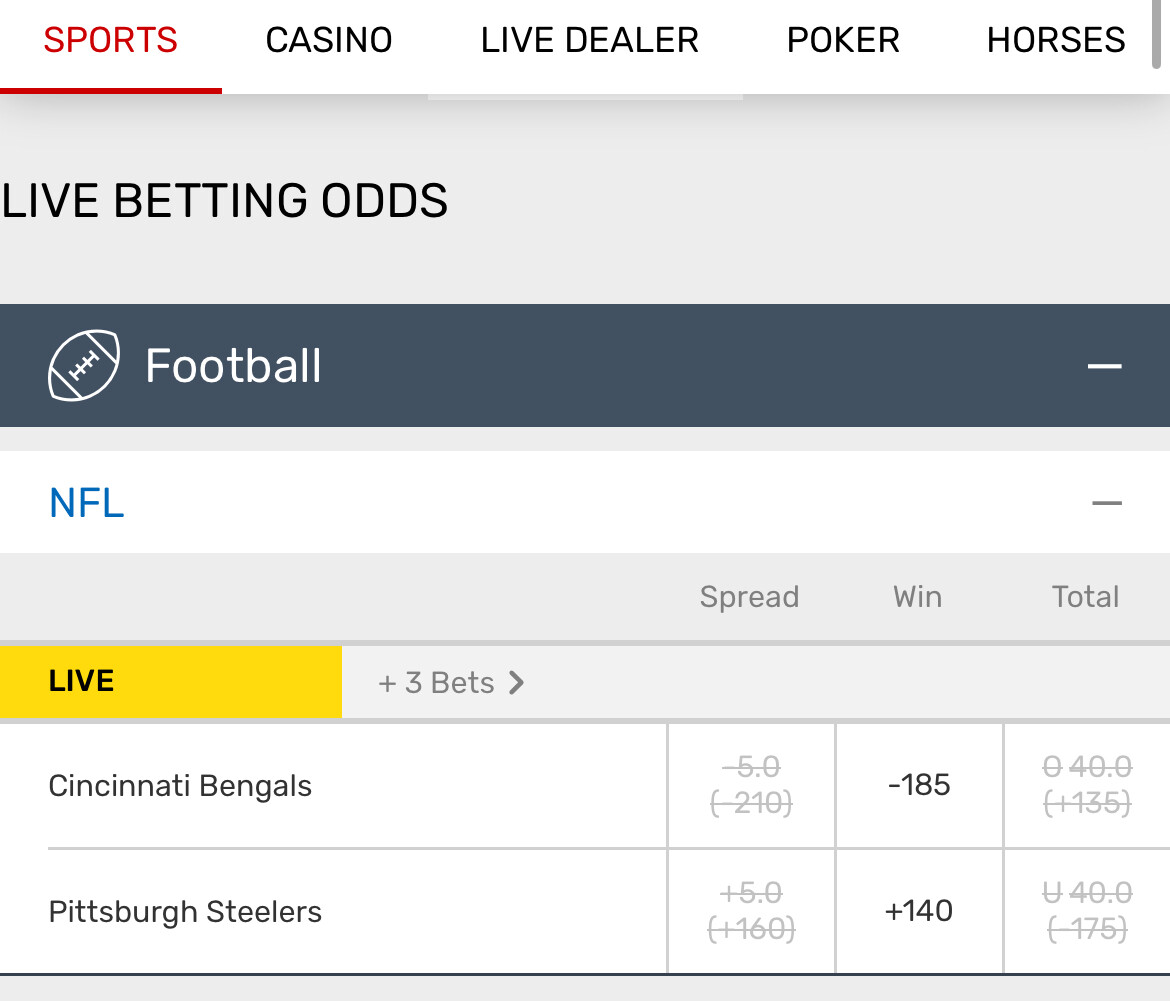Open the Pittsburgh Steelers team name

185,912
